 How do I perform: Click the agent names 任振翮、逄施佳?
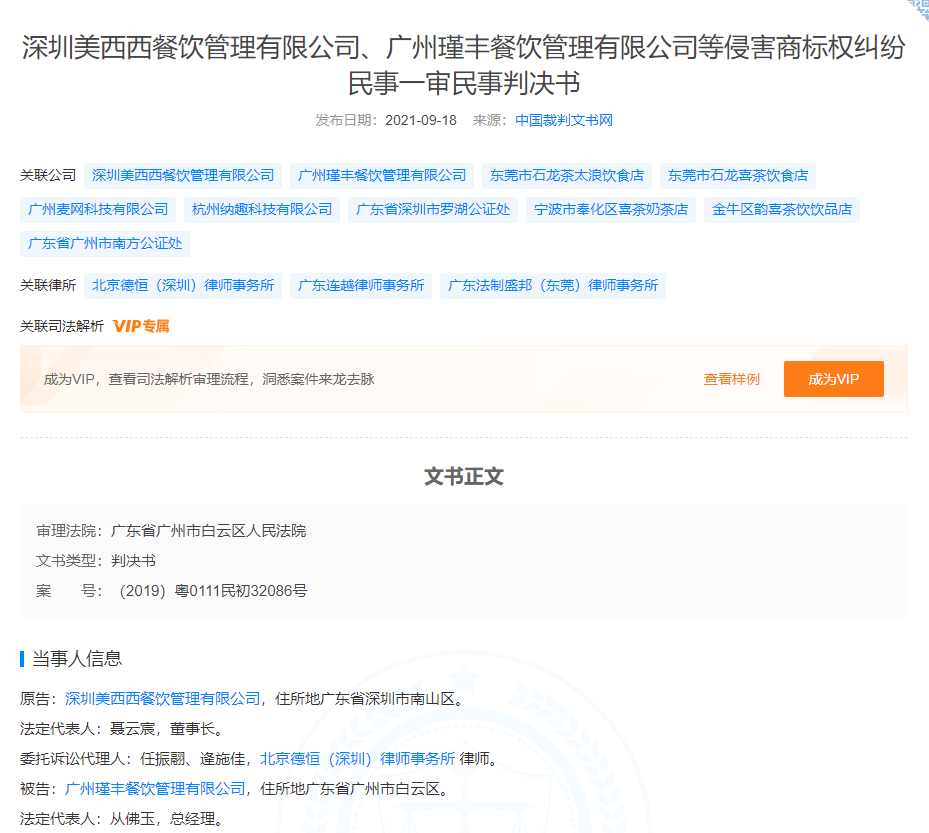(193, 758)
